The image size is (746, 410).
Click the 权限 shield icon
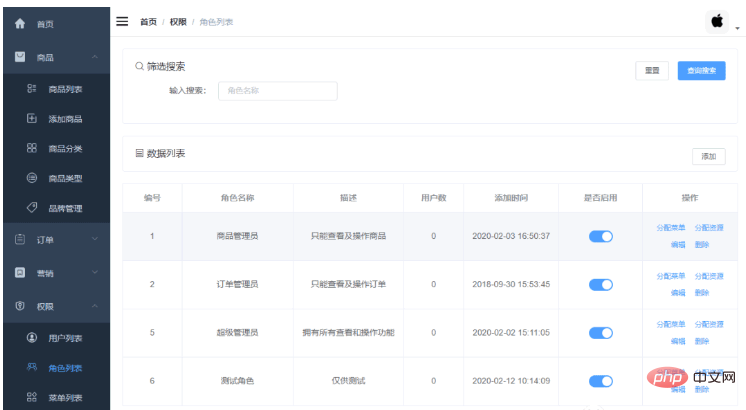[20, 306]
